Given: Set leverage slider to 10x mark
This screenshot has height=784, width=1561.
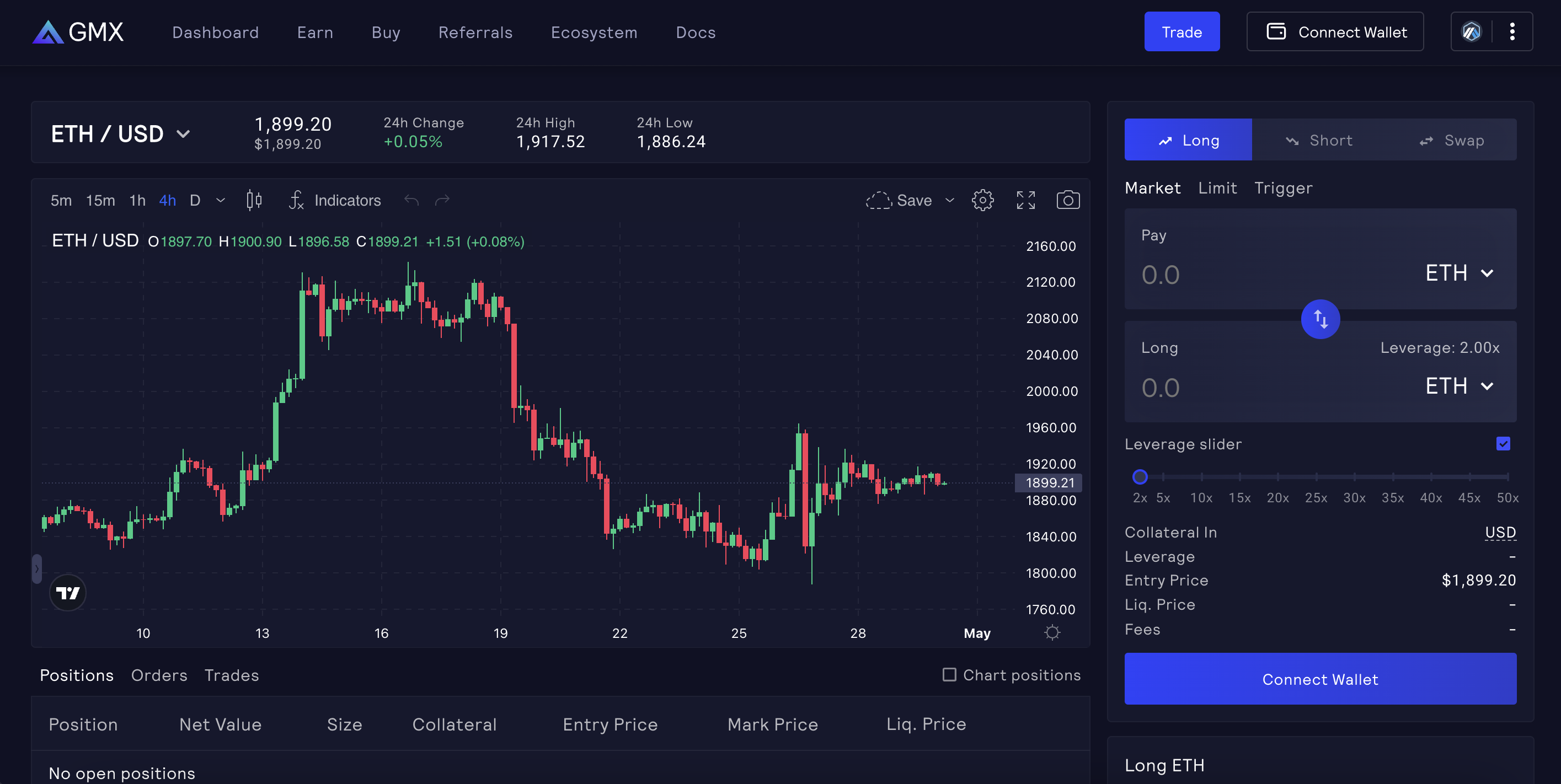Looking at the screenshot, I should pyautogui.click(x=1201, y=477).
